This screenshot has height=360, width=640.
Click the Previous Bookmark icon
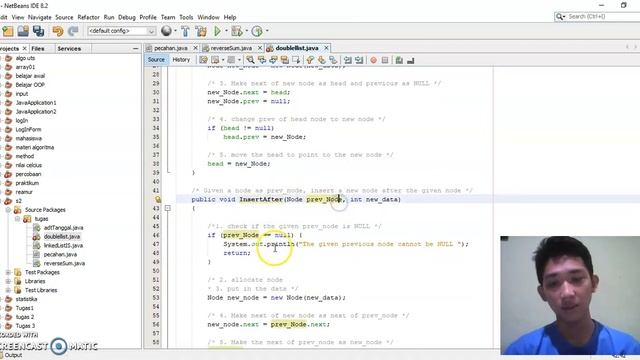point(310,60)
